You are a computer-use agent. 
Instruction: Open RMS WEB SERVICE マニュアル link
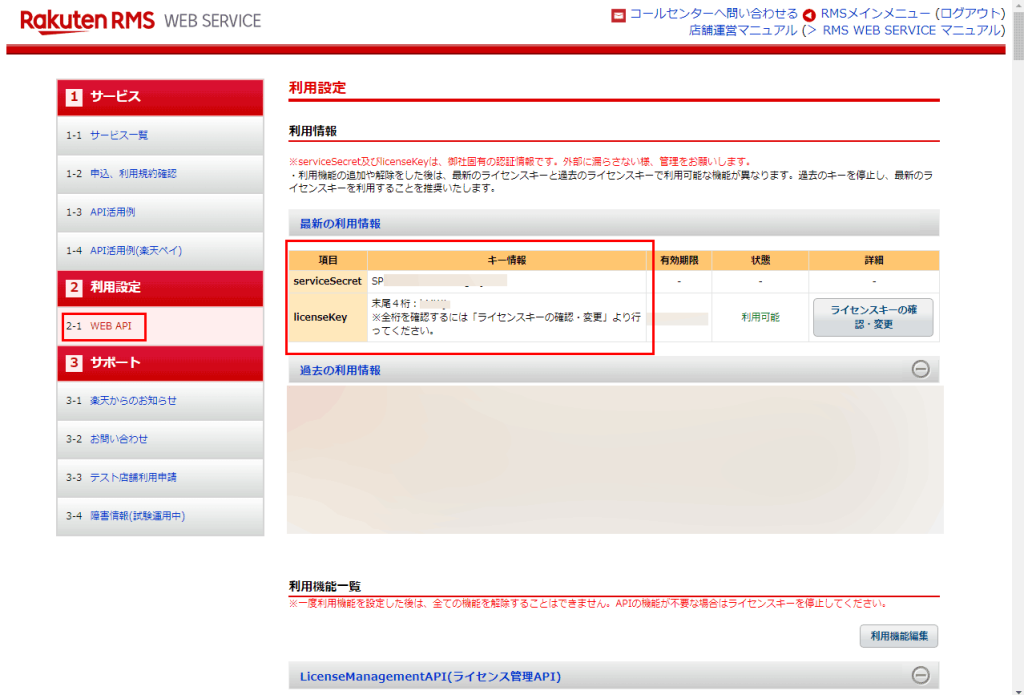(x=911, y=31)
